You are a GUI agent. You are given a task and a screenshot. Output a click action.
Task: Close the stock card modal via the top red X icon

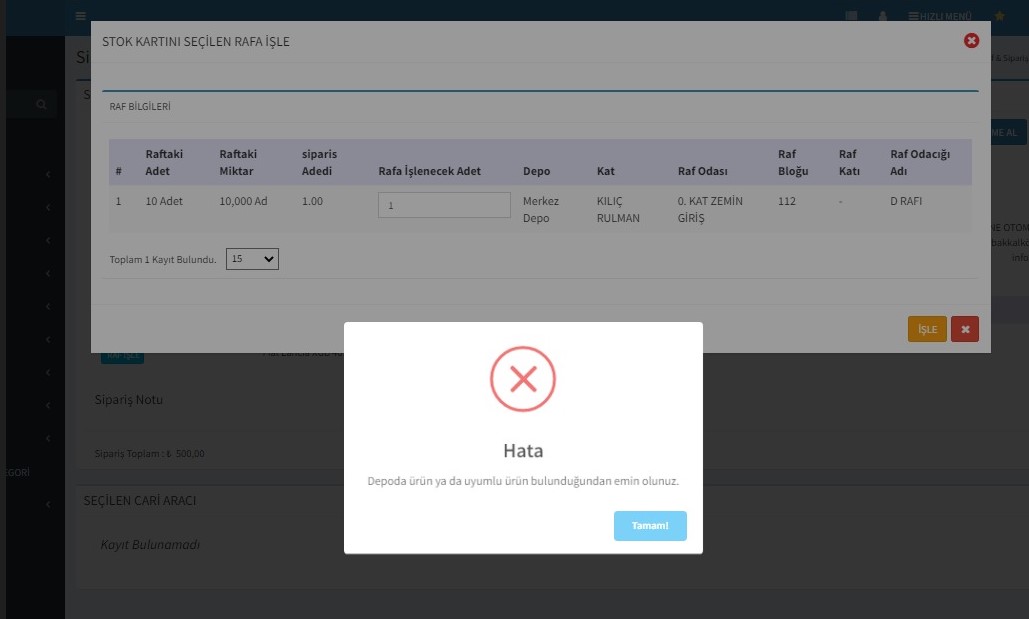tap(970, 41)
